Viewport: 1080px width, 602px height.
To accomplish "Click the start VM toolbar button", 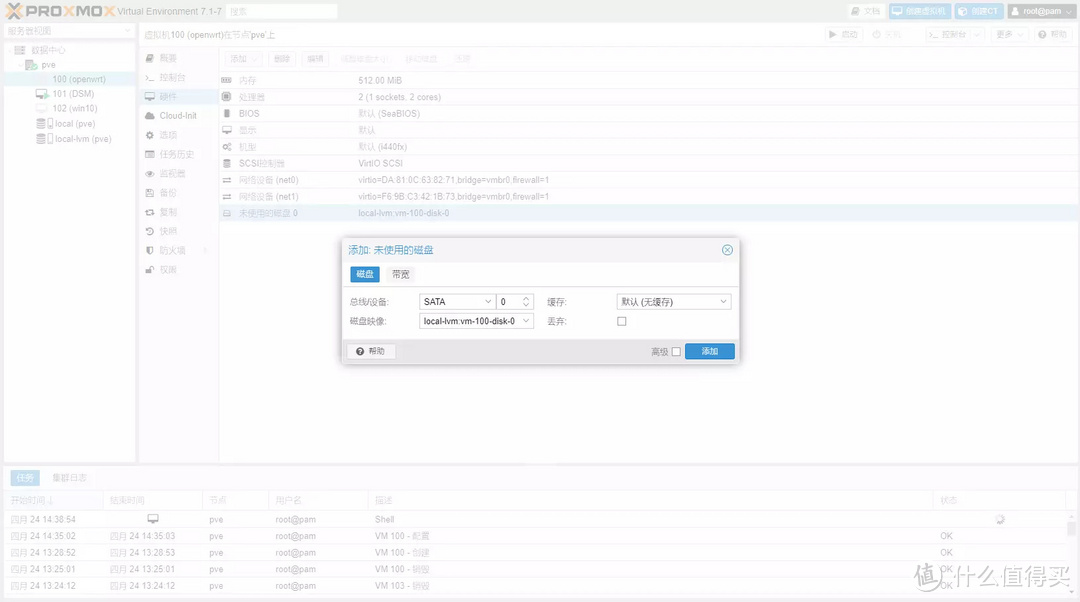I will [x=844, y=34].
